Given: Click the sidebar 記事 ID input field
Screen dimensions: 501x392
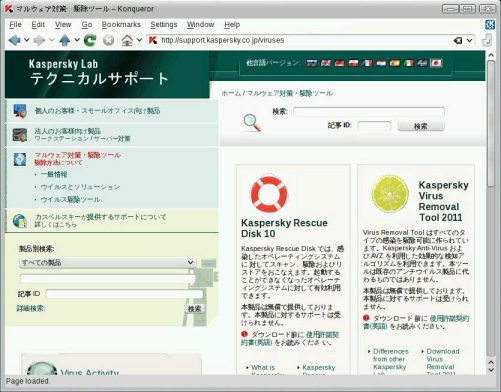Looking at the screenshot, I should 124,294.
